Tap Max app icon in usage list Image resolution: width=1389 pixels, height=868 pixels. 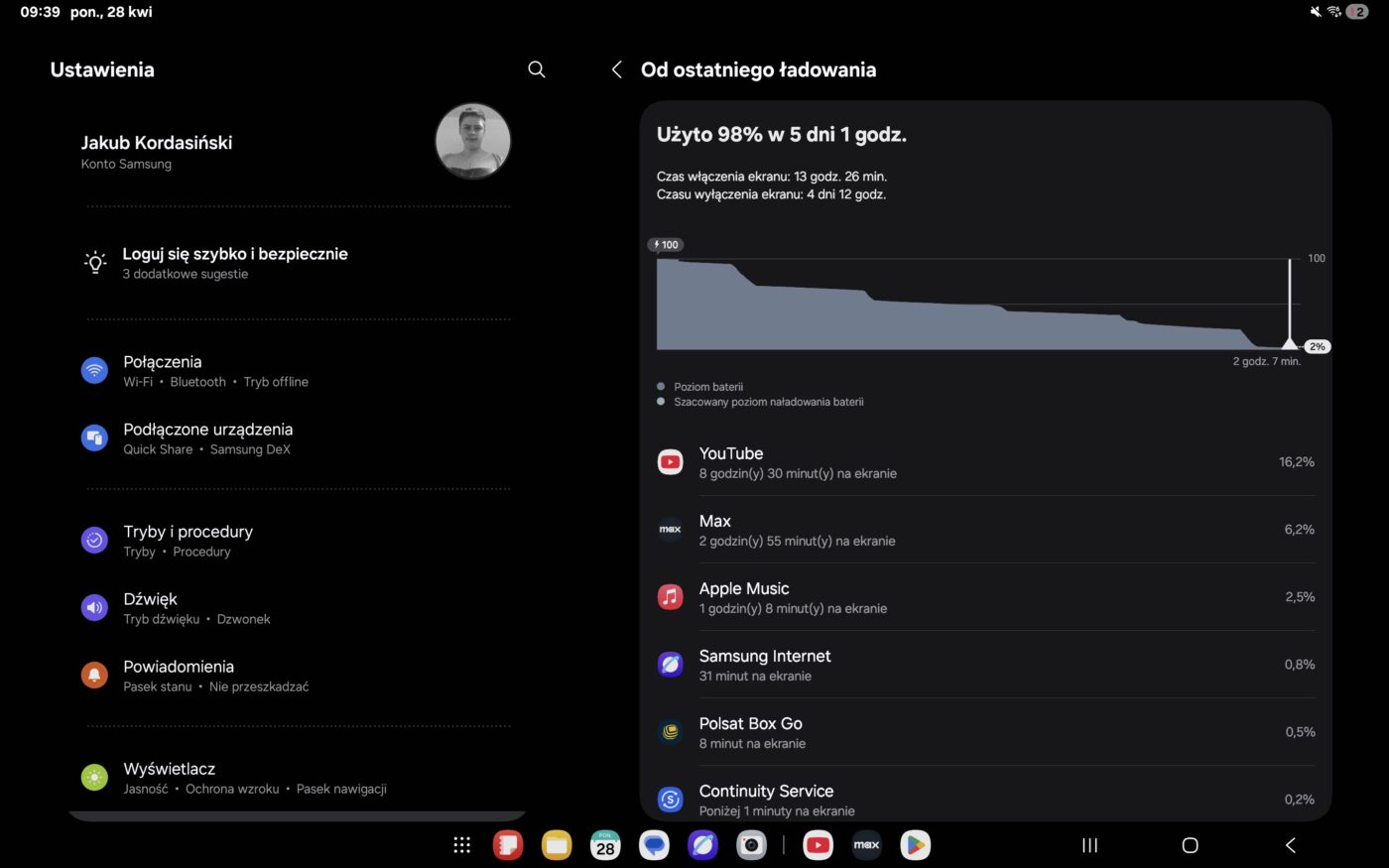pos(671,530)
